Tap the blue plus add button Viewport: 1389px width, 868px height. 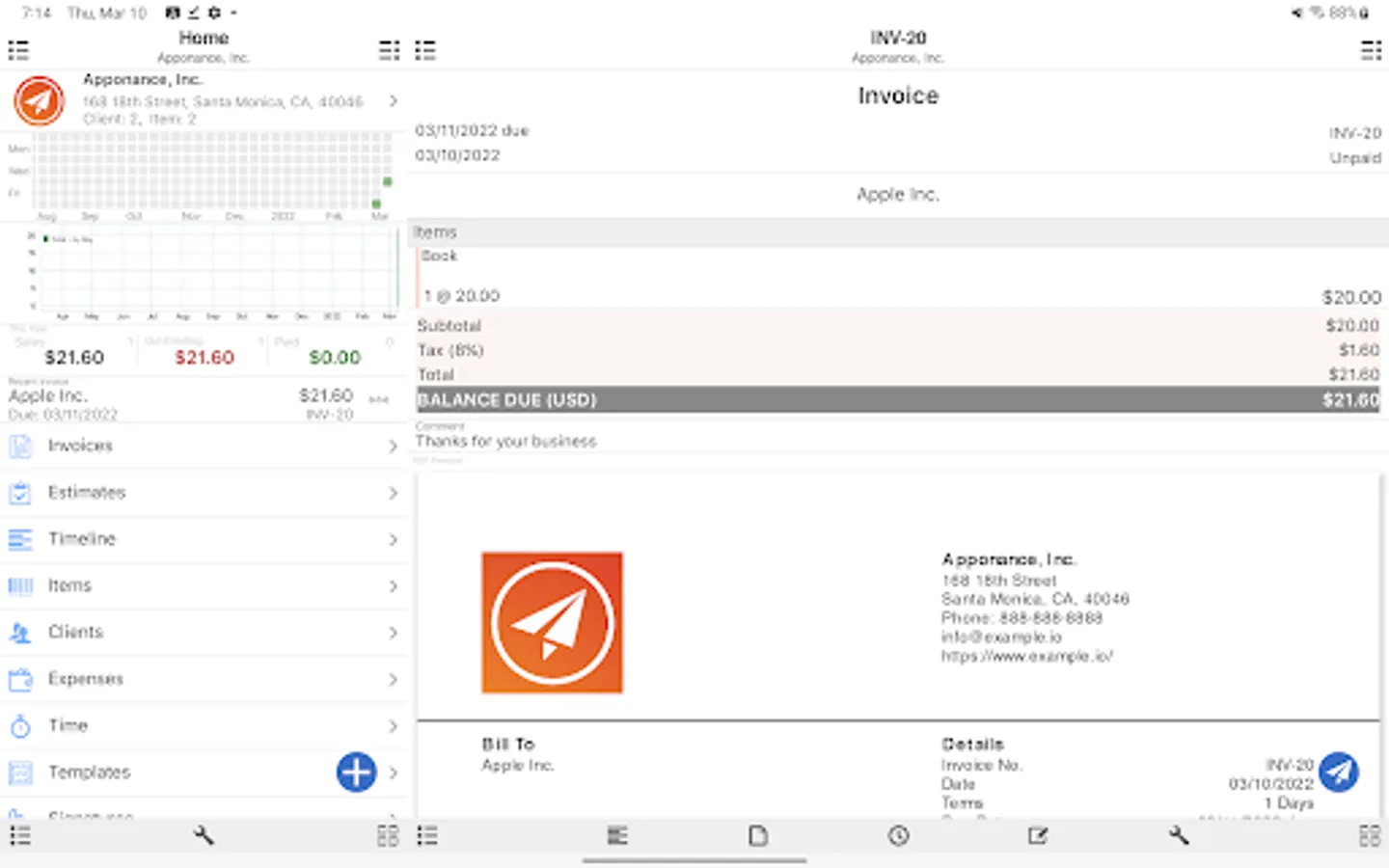(x=356, y=772)
